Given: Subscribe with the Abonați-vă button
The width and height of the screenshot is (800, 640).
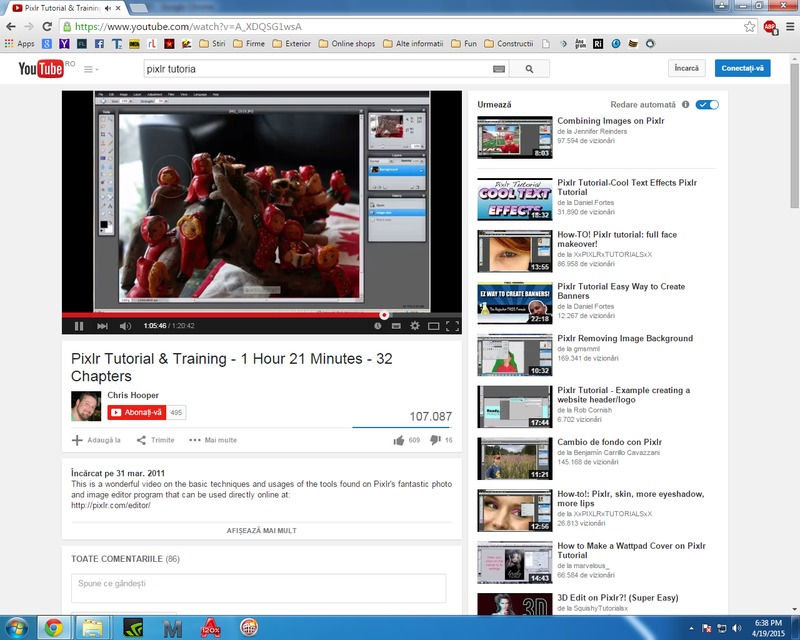Looking at the screenshot, I should (137, 412).
